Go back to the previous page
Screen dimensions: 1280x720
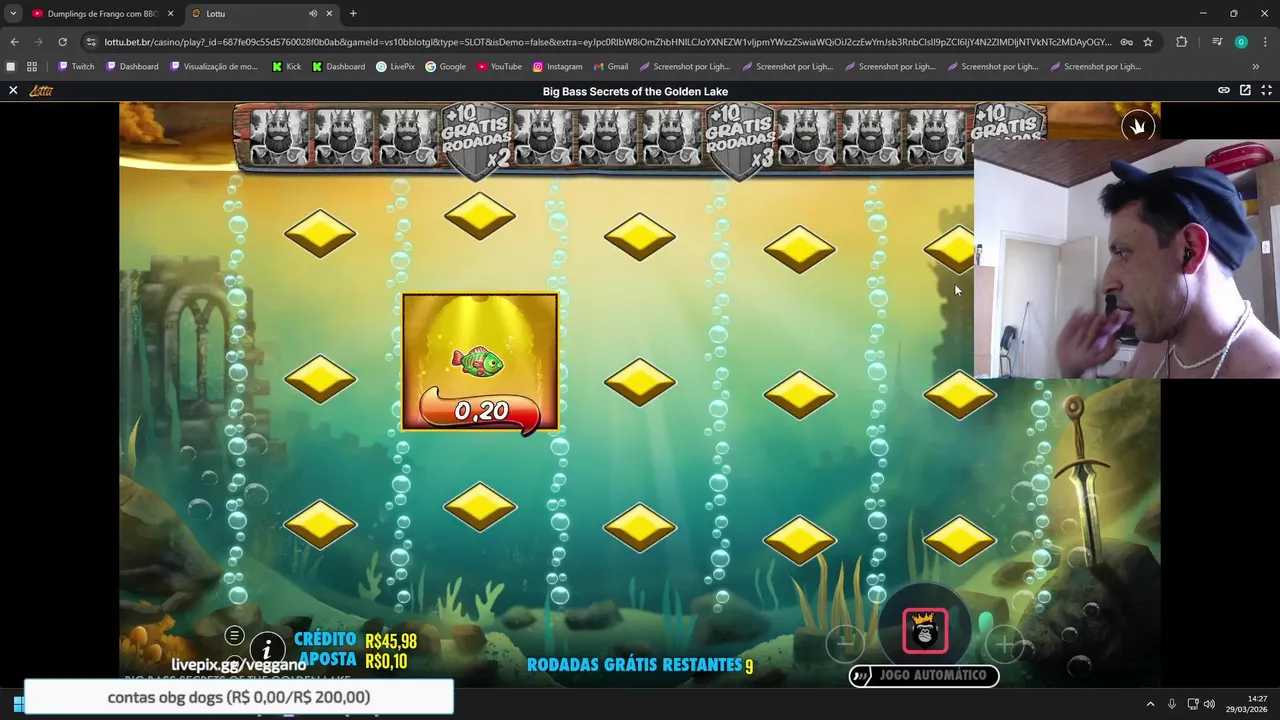click(14, 42)
